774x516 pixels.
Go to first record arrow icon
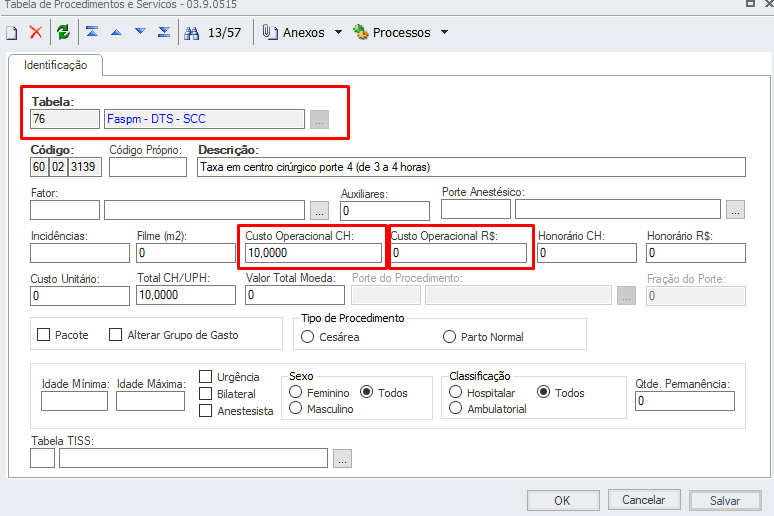click(92, 32)
